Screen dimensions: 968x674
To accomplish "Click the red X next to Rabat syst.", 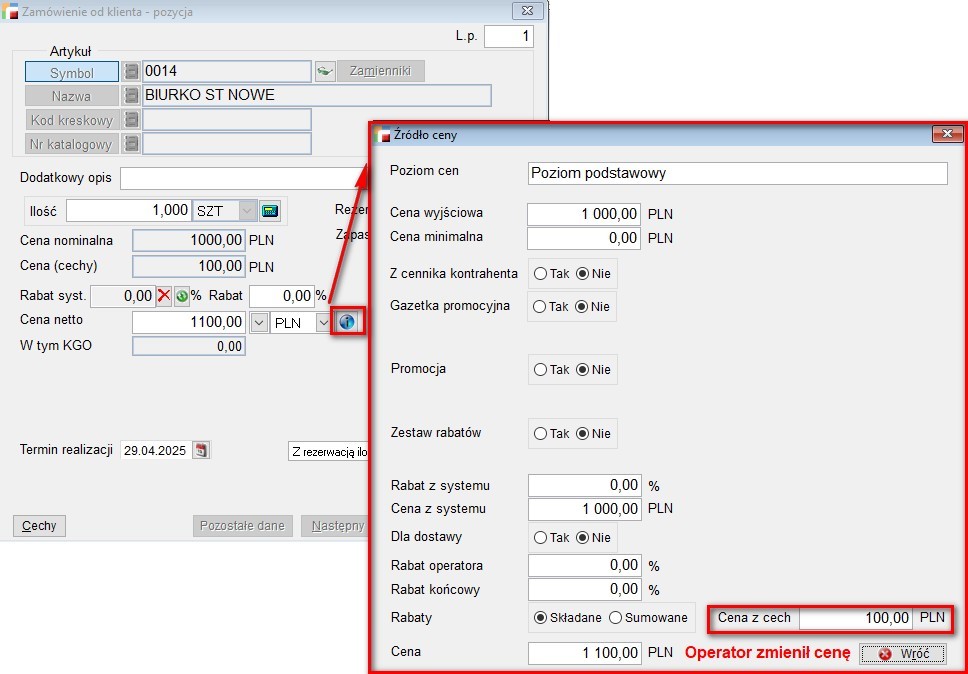I will (164, 296).
